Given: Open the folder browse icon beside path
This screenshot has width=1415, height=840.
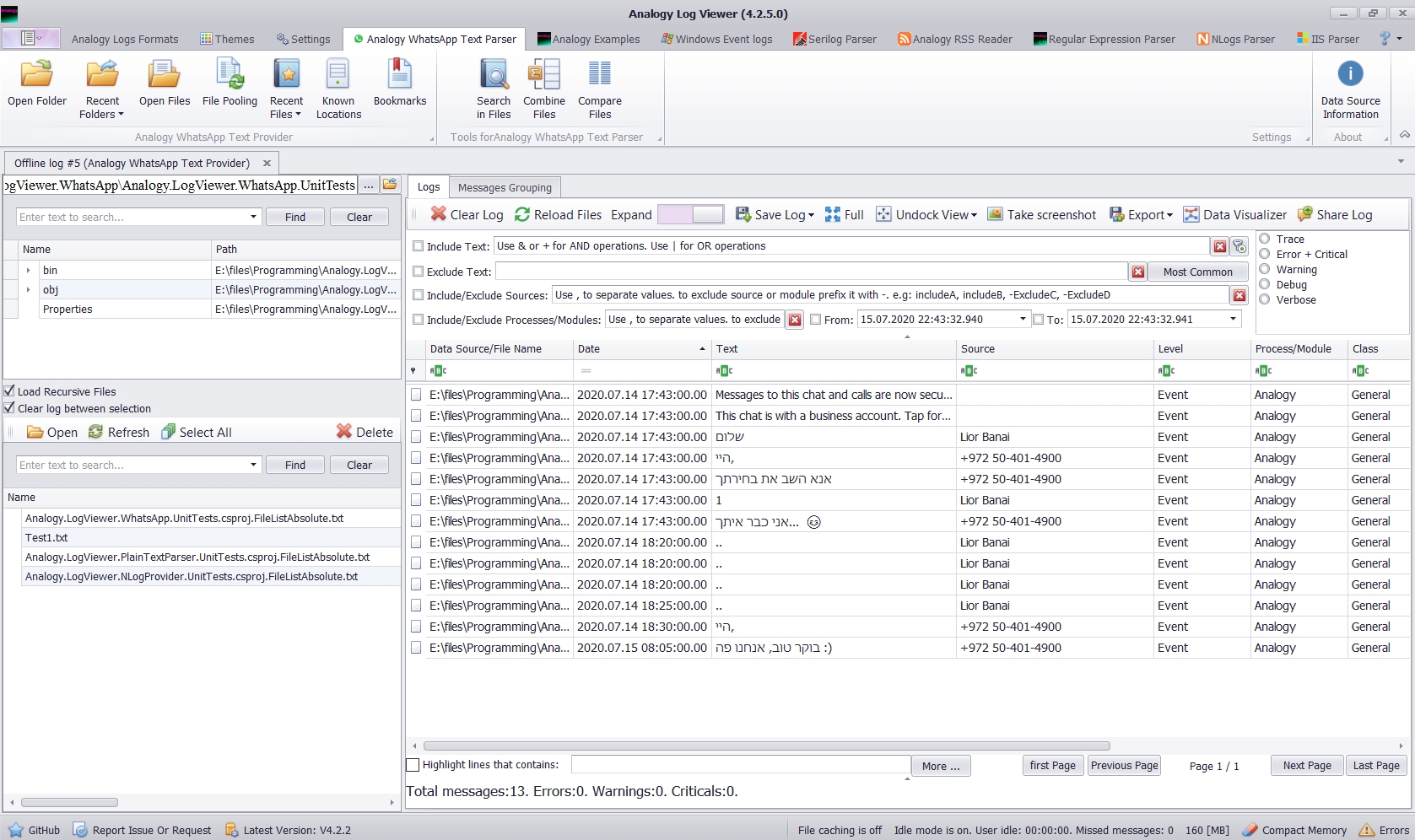Looking at the screenshot, I should click(390, 185).
